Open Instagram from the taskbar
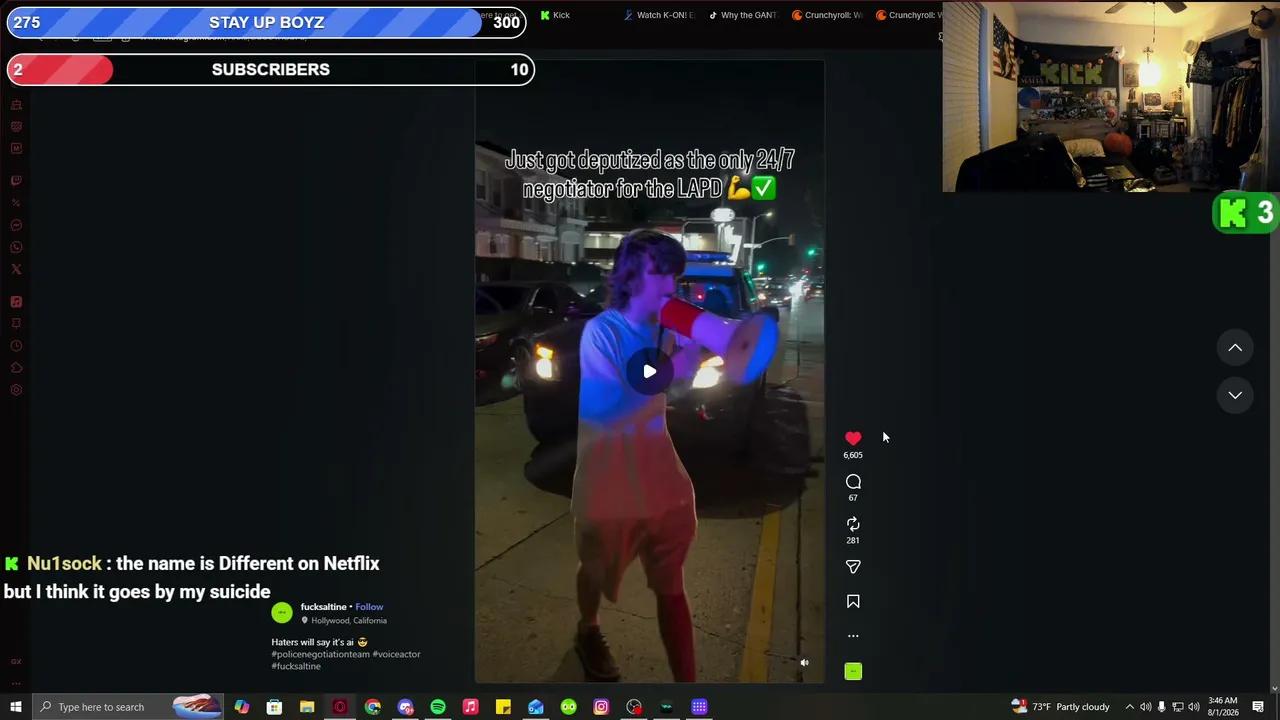Image resolution: width=1280 pixels, height=720 pixels. 601,707
